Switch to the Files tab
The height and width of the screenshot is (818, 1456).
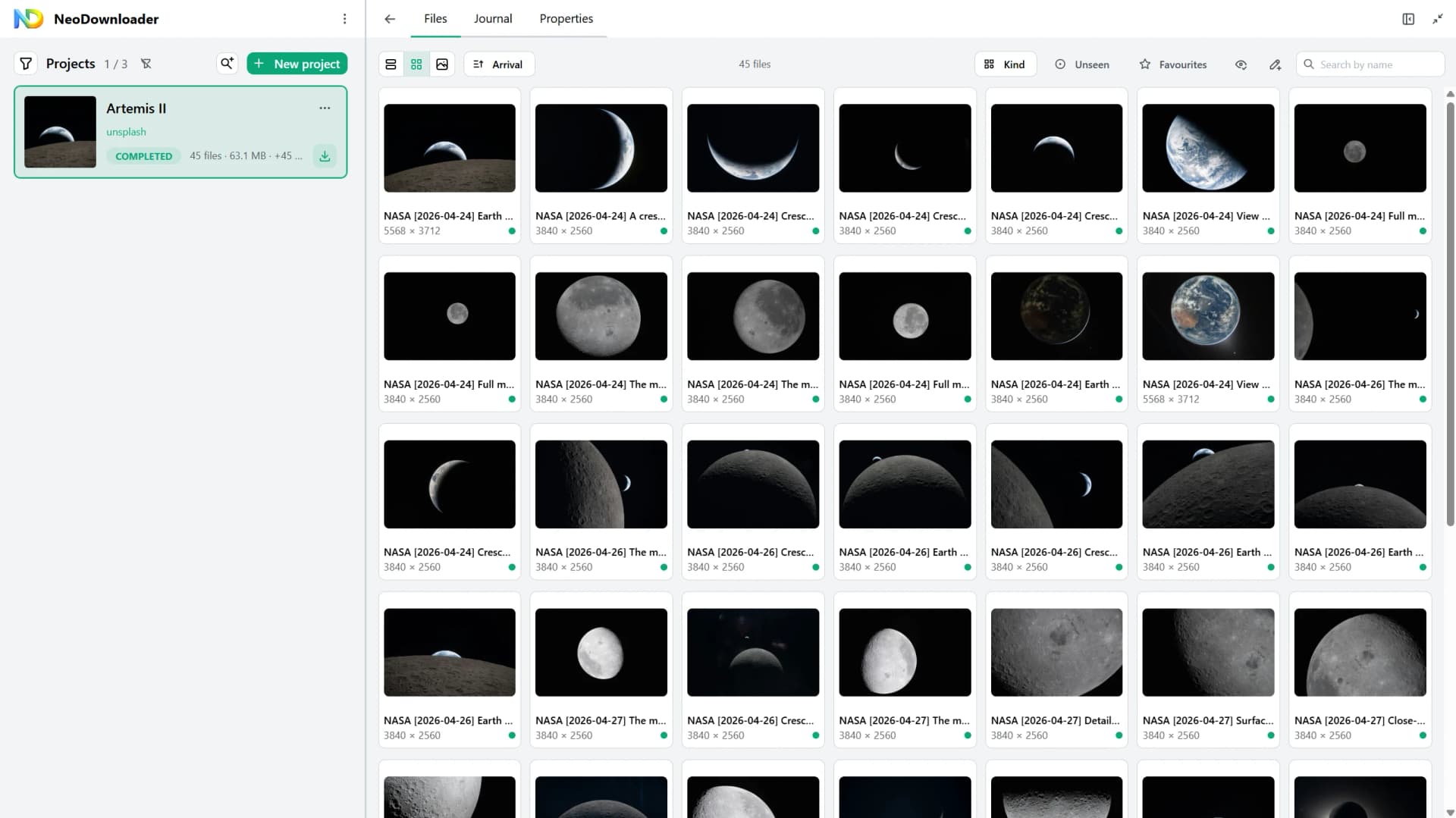(435, 19)
